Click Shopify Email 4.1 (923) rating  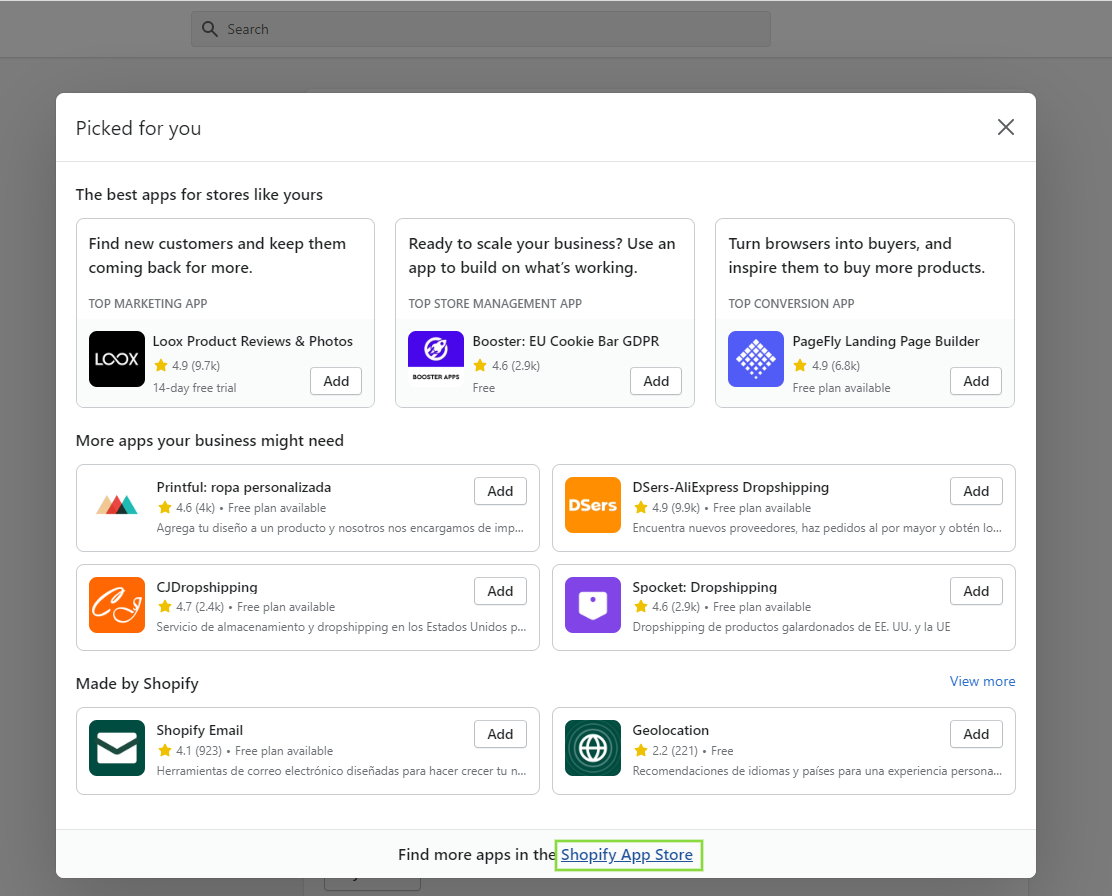(189, 751)
